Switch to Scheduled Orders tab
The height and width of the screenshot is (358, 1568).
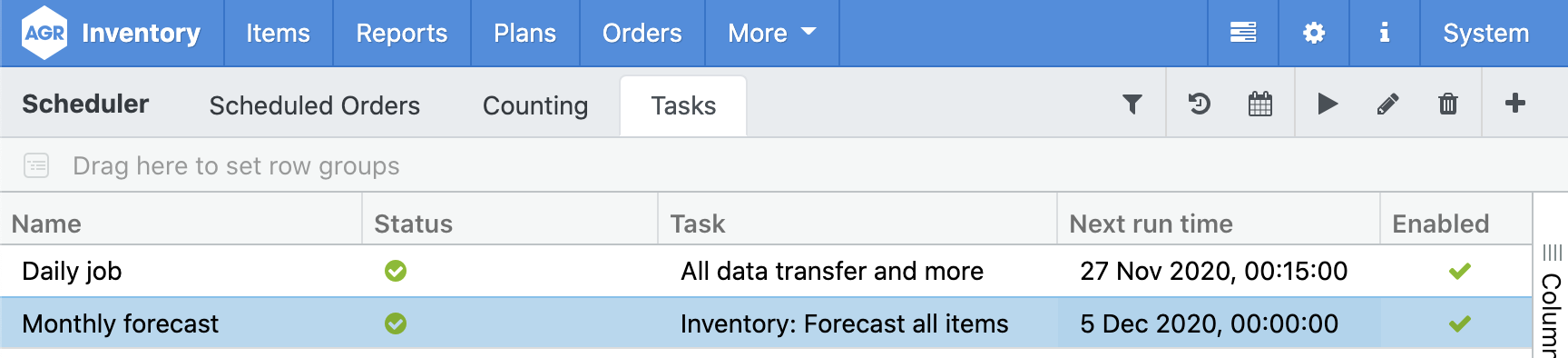coord(315,105)
